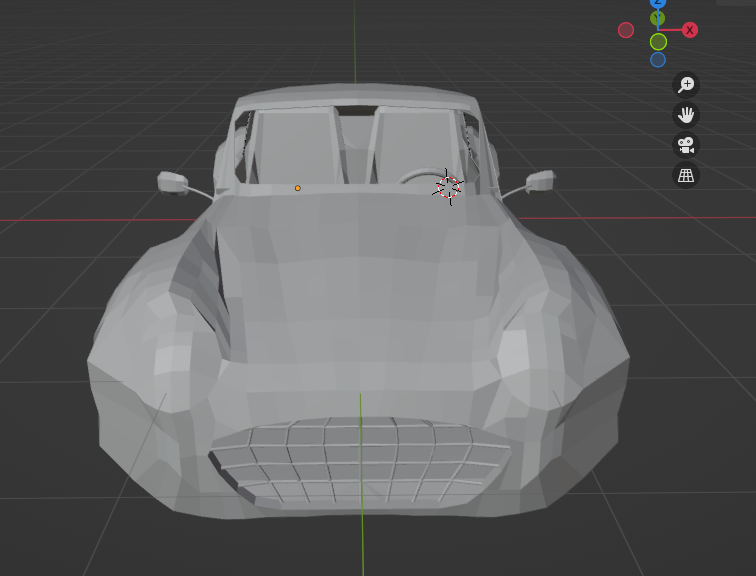Click the dark green Y axis circle
Screen dimensions: 756x576
(x=658, y=18)
